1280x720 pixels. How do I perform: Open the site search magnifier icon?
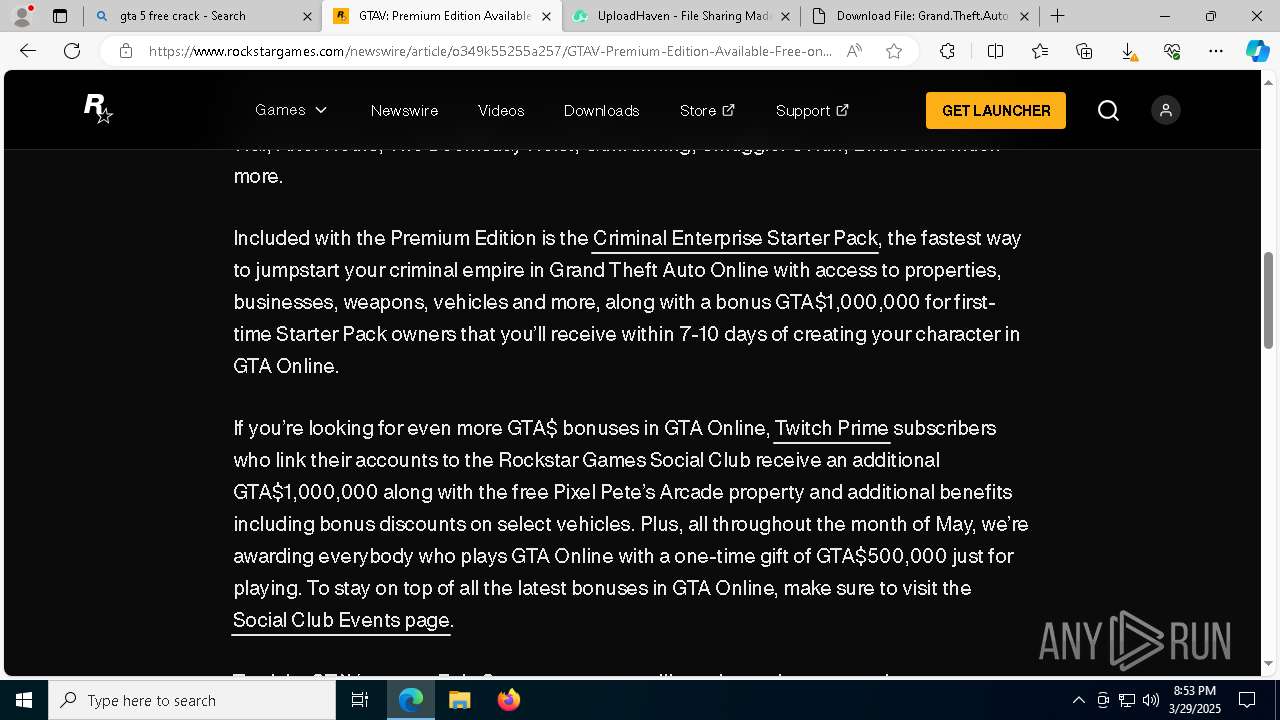pyautogui.click(x=1108, y=110)
